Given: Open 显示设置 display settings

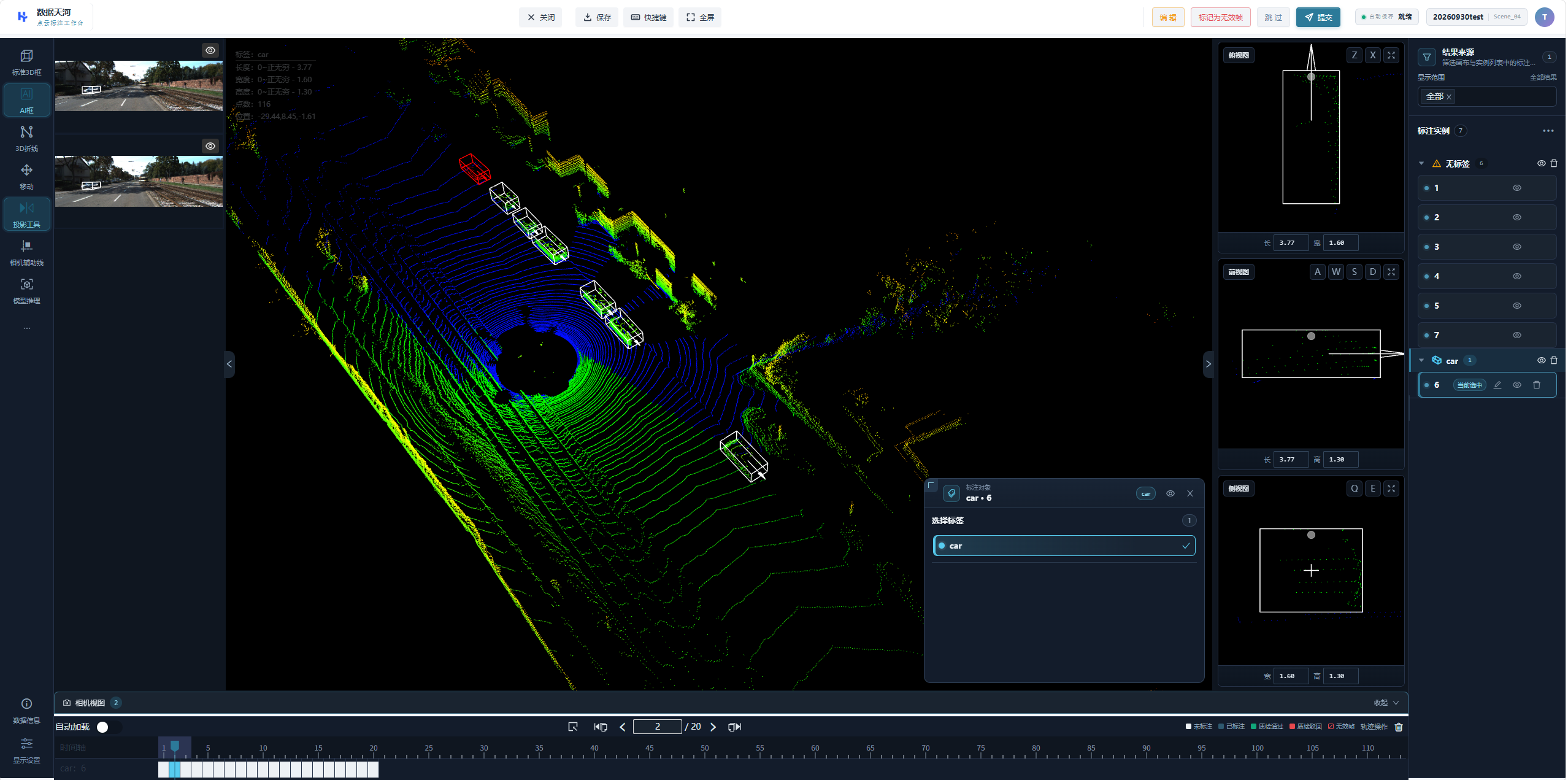Looking at the screenshot, I should [26, 751].
